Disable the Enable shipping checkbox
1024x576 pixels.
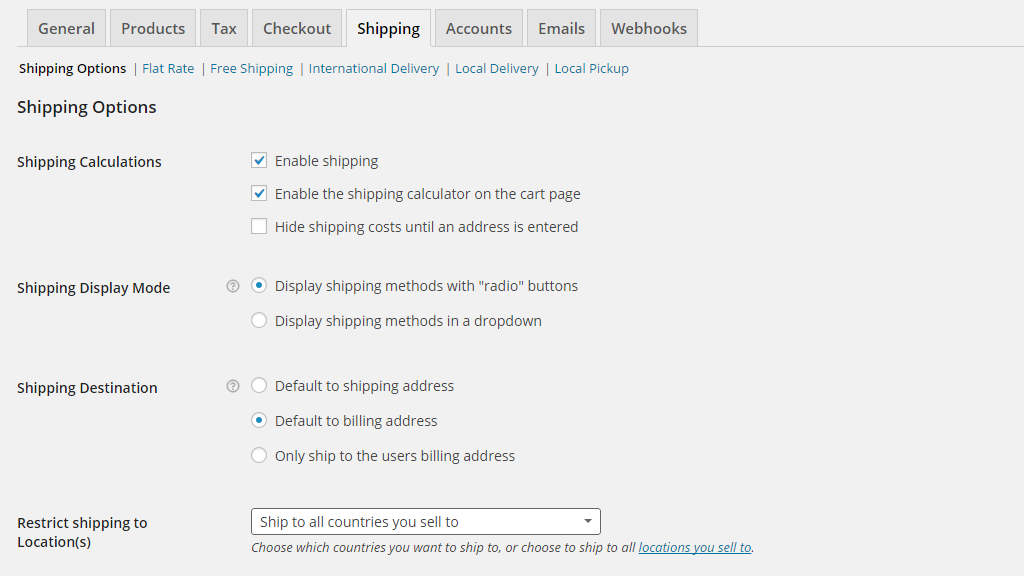(259, 160)
